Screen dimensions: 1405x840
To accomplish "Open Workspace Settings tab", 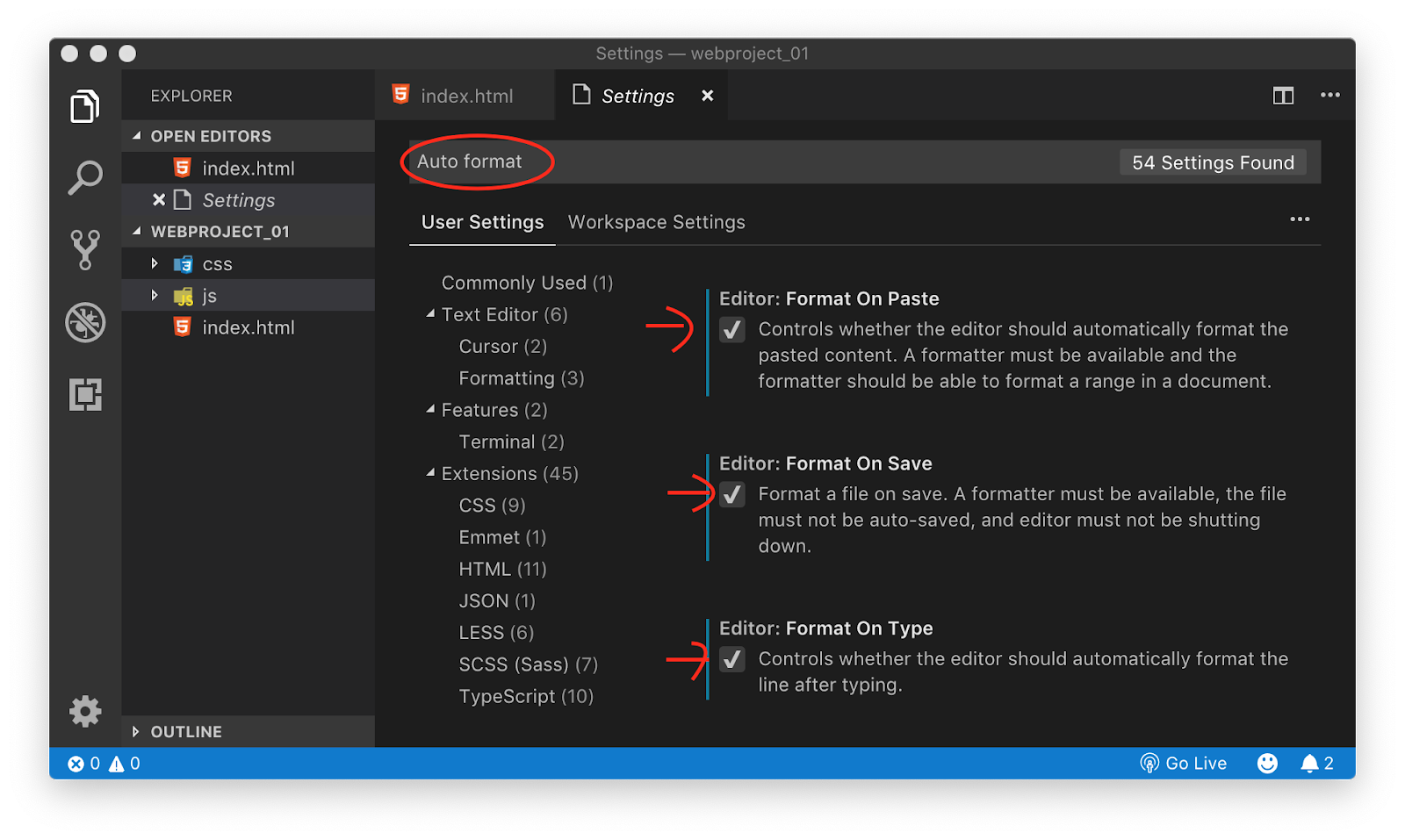I will point(656,222).
